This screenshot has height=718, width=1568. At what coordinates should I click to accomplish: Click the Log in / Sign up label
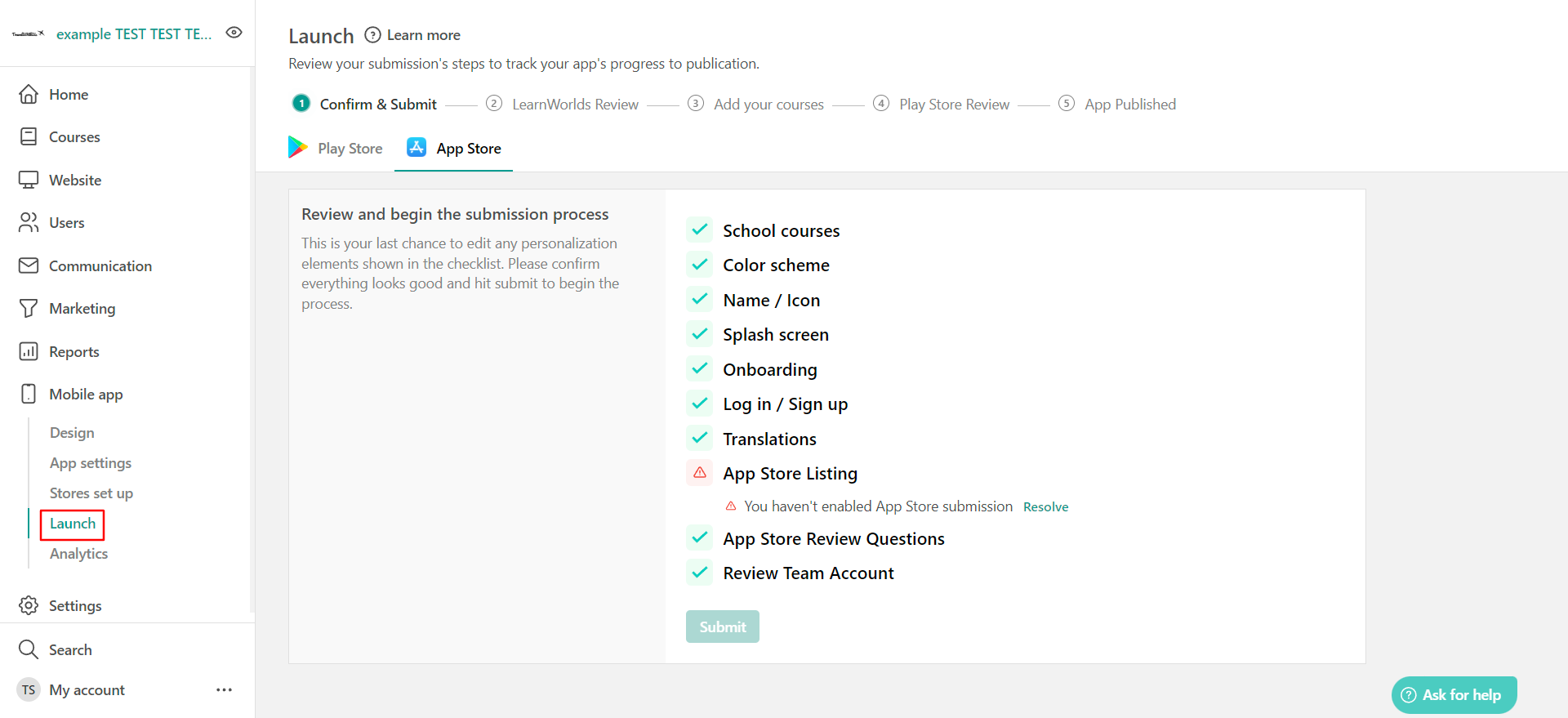tap(786, 404)
